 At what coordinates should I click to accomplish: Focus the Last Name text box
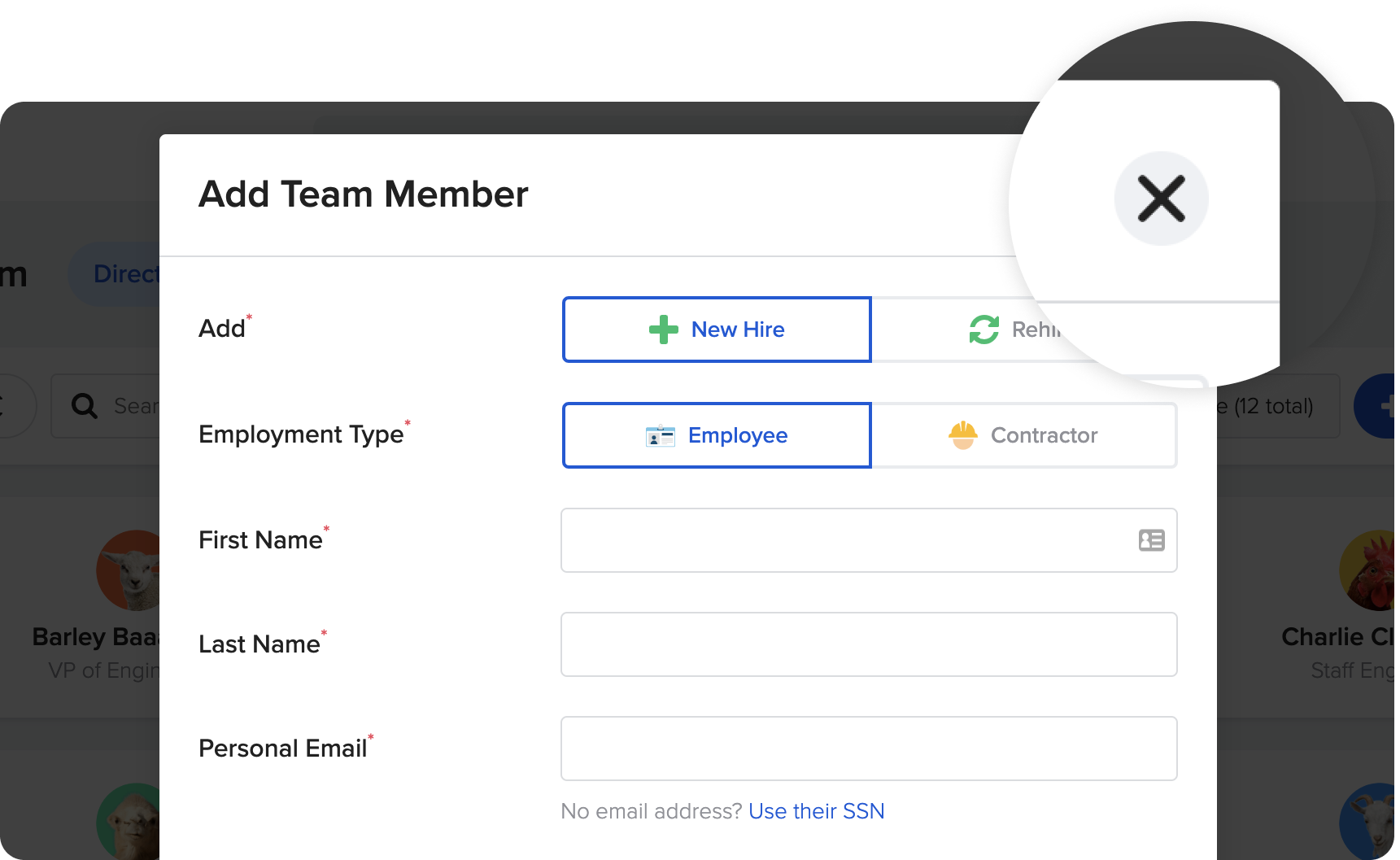coord(869,644)
